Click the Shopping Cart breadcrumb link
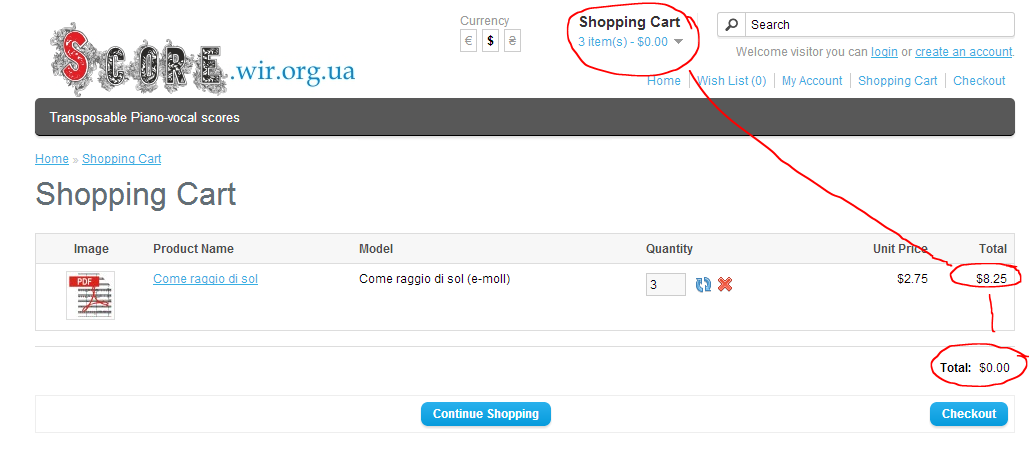 coord(121,159)
